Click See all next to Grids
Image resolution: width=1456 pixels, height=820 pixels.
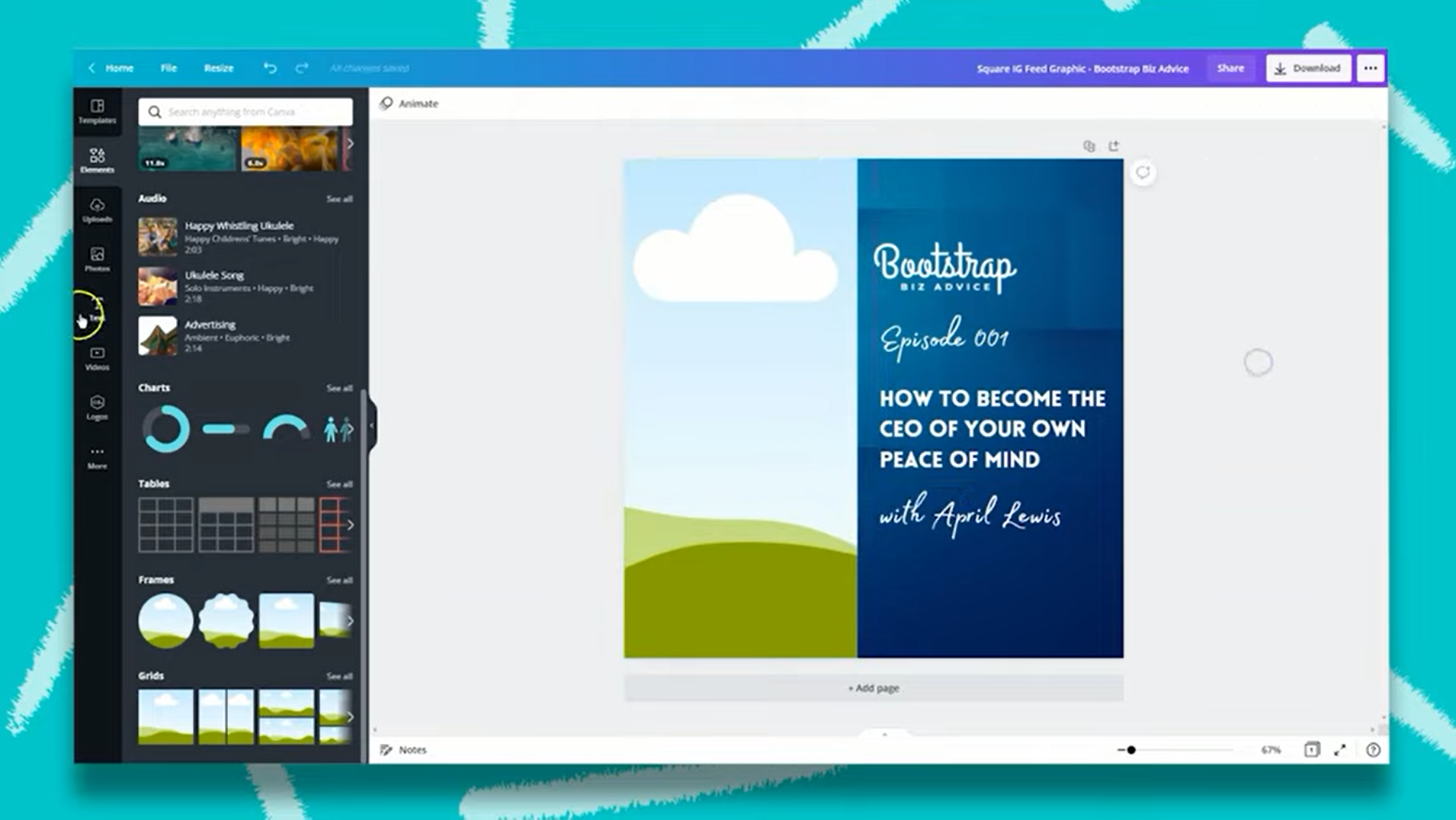[x=339, y=676]
